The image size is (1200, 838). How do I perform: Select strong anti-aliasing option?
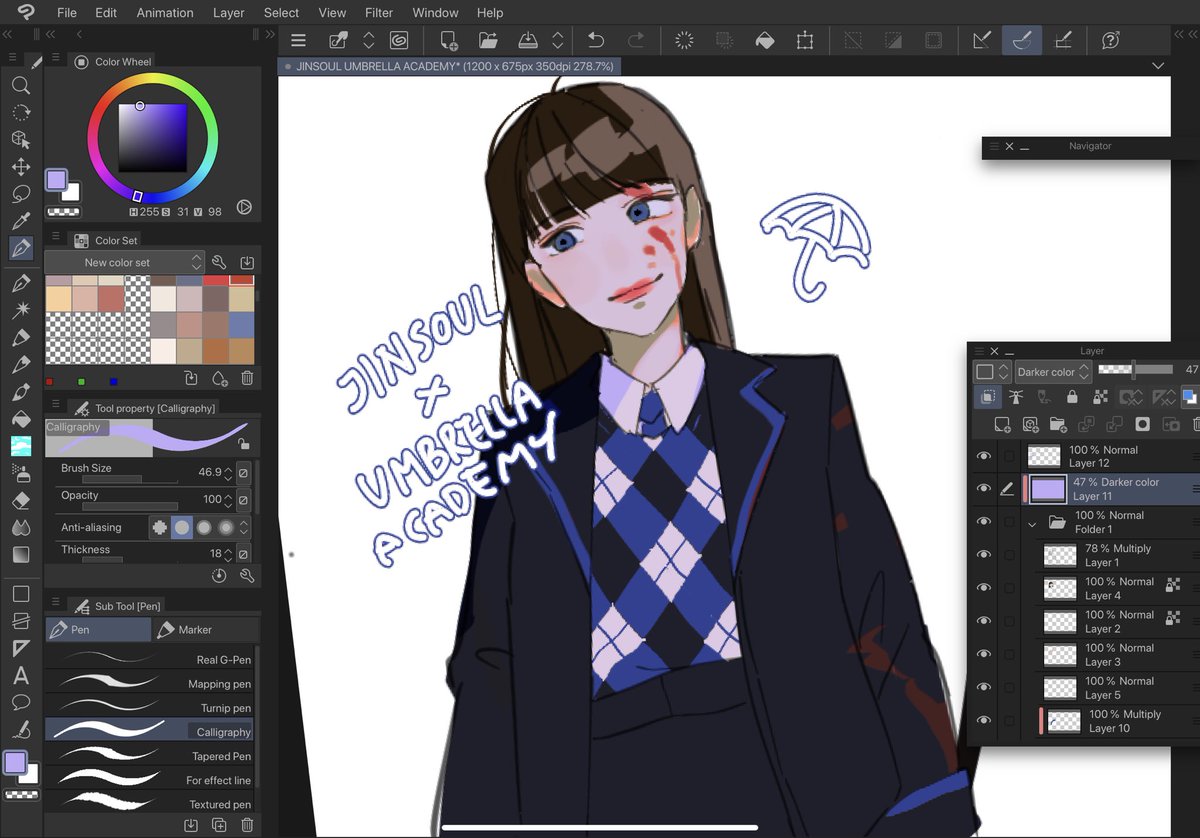point(226,527)
